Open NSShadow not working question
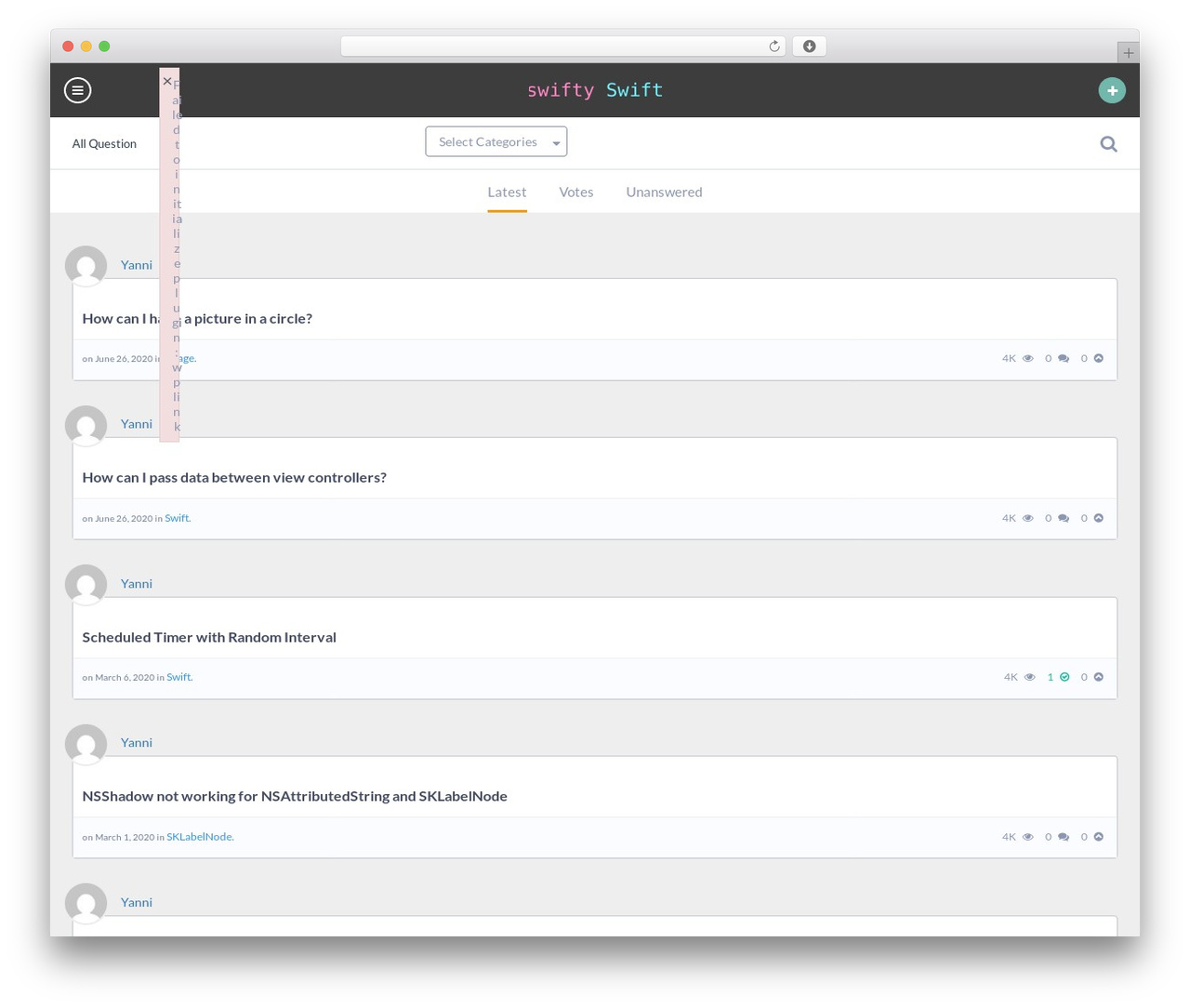The image size is (1190, 1008). coord(295,796)
